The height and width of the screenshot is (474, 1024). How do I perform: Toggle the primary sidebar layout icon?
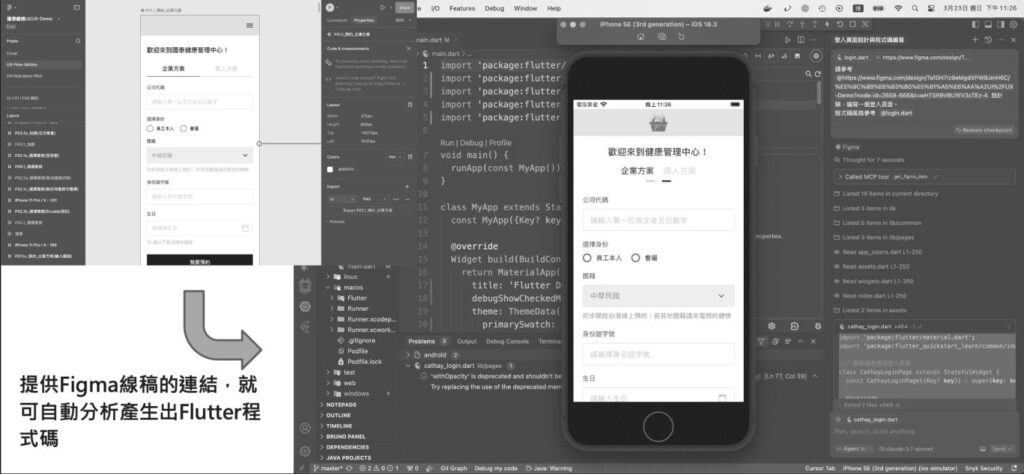975,24
